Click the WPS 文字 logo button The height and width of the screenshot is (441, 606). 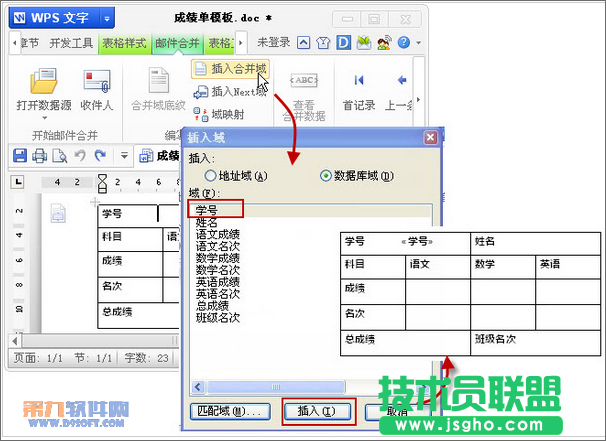54,18
